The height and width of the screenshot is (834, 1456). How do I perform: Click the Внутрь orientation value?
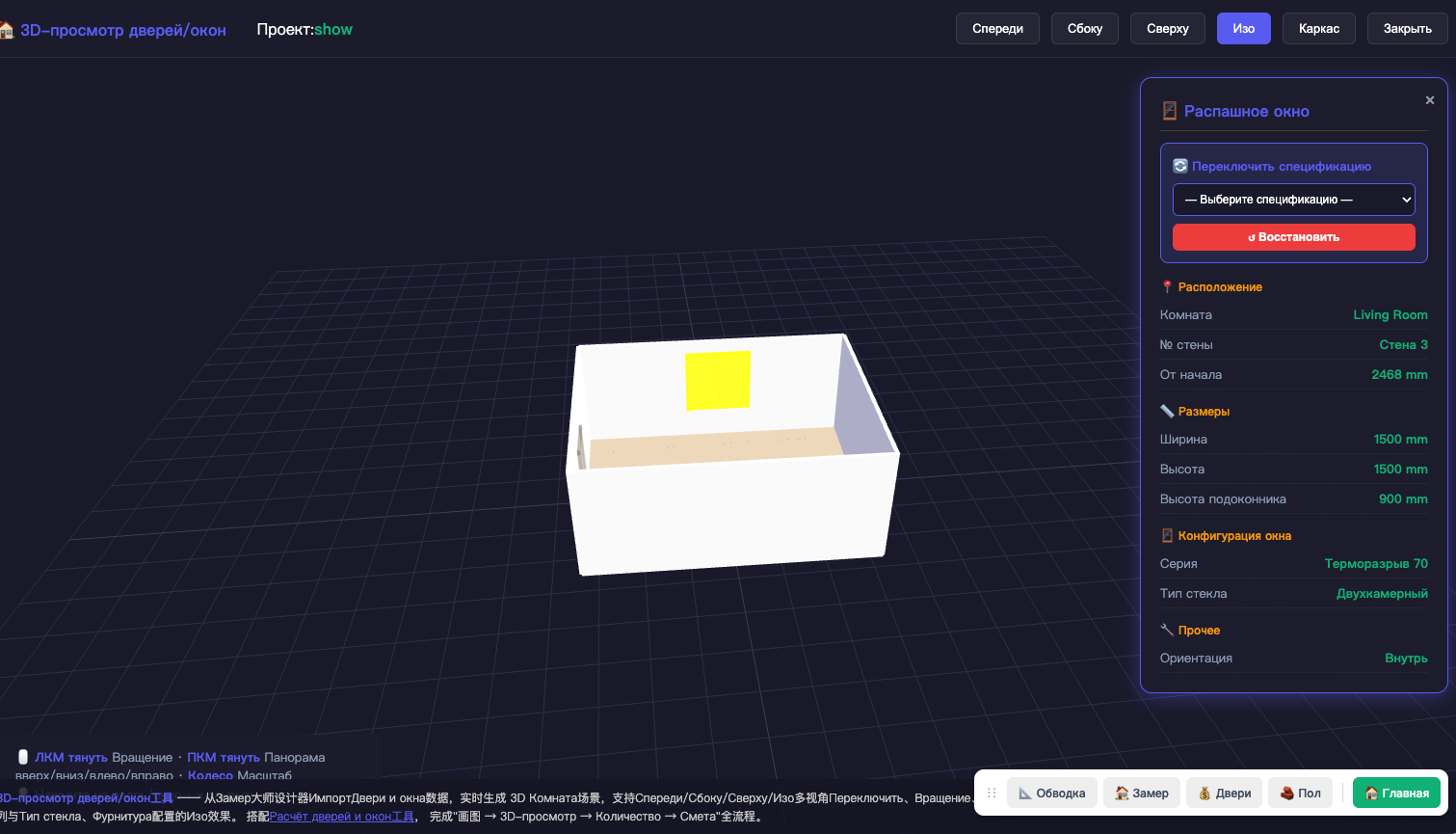[x=1406, y=658]
